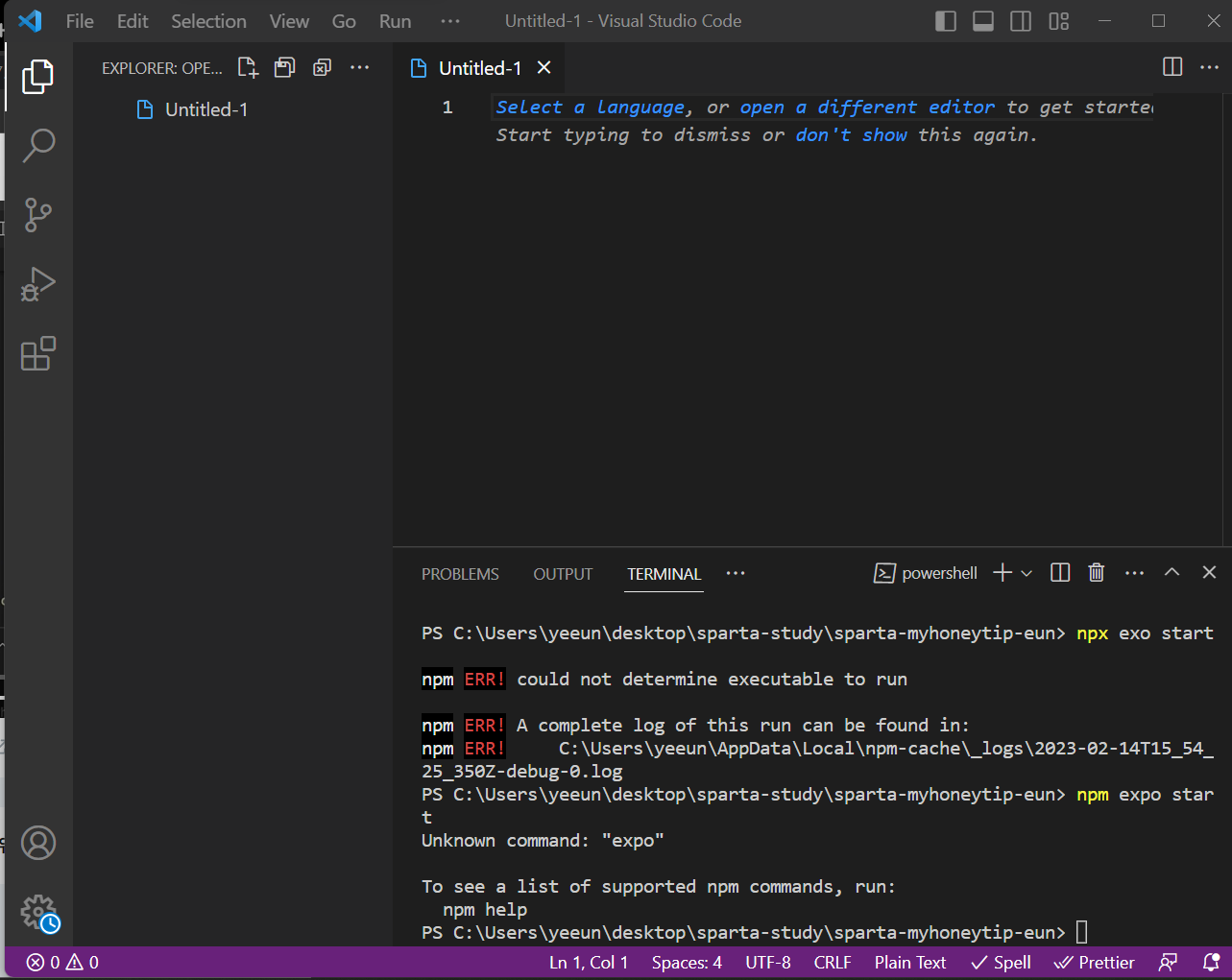Open the Source Control view
Viewport: 1232px width, 980px height.
[38, 215]
